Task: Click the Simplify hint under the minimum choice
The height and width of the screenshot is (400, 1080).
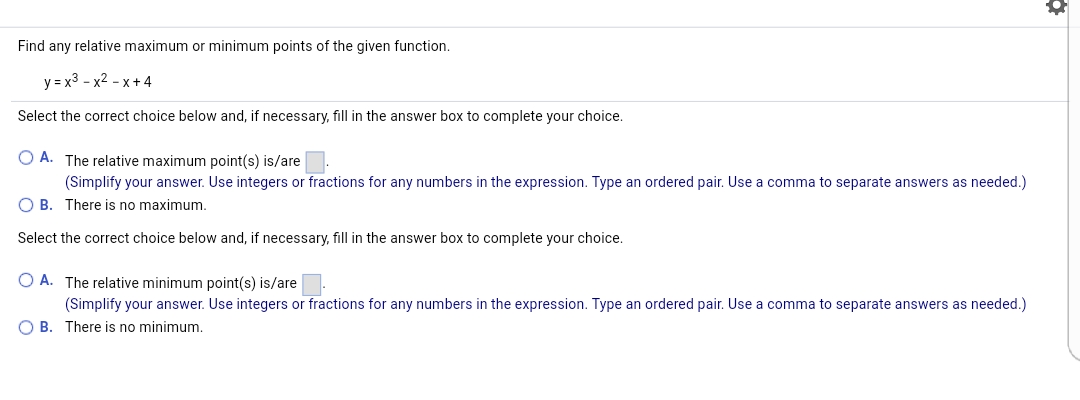Action: click(545, 304)
